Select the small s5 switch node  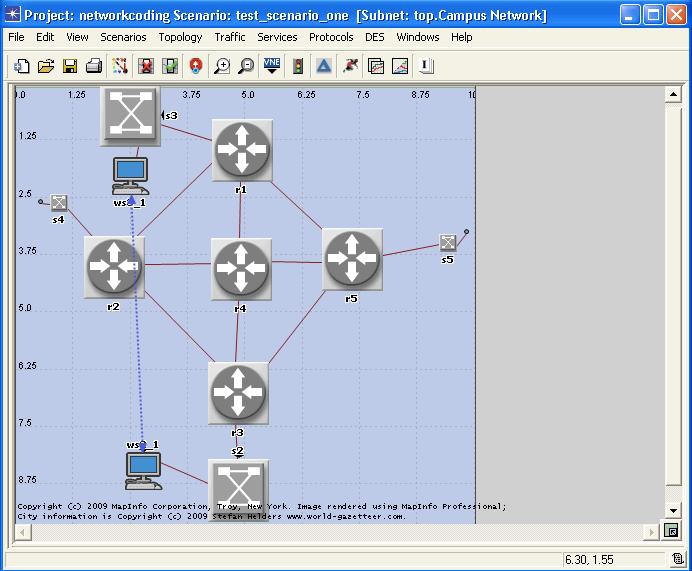pyautogui.click(x=448, y=243)
